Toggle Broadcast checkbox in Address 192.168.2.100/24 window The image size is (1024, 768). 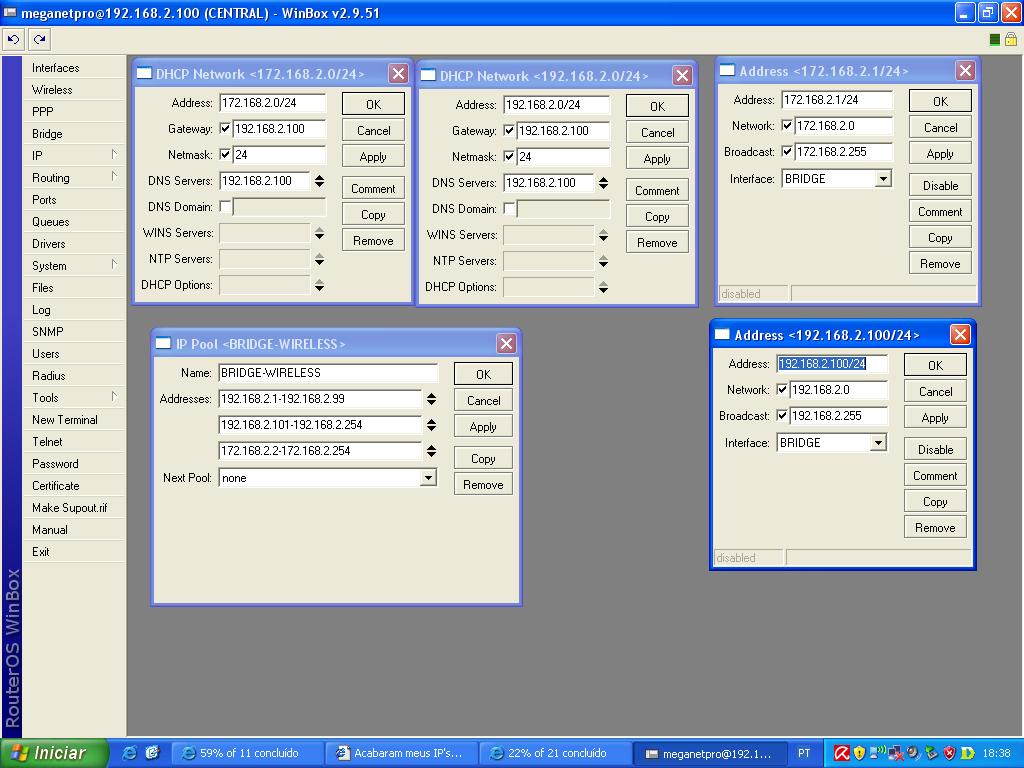click(782, 416)
